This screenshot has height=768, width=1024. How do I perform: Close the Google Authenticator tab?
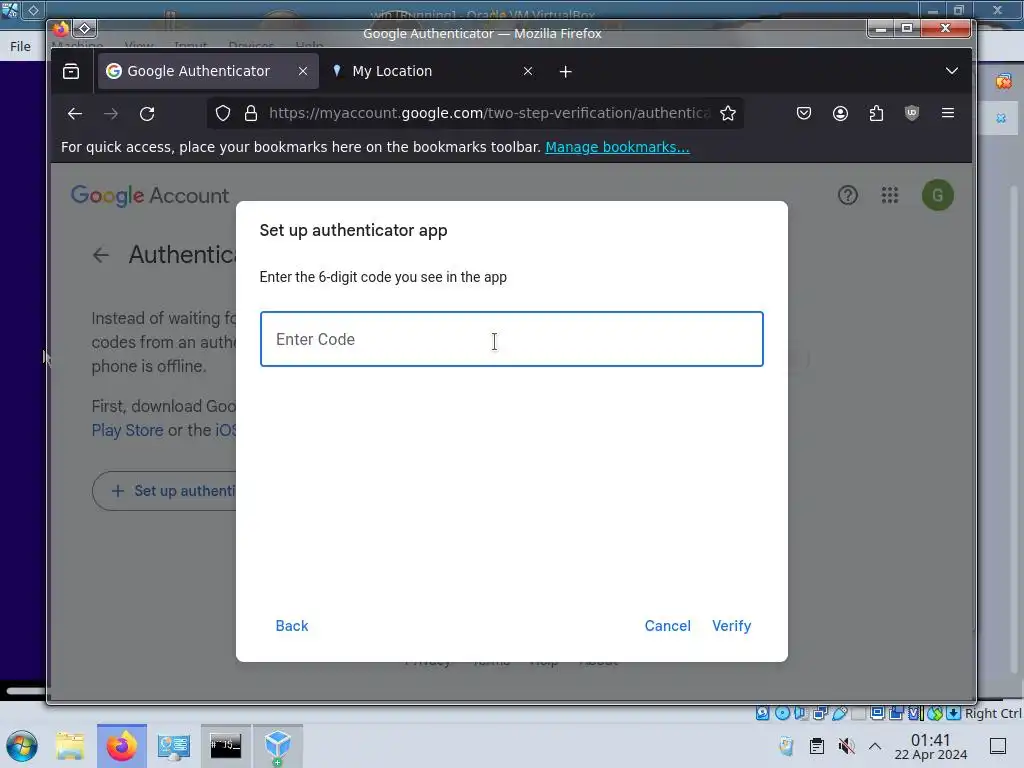point(303,71)
